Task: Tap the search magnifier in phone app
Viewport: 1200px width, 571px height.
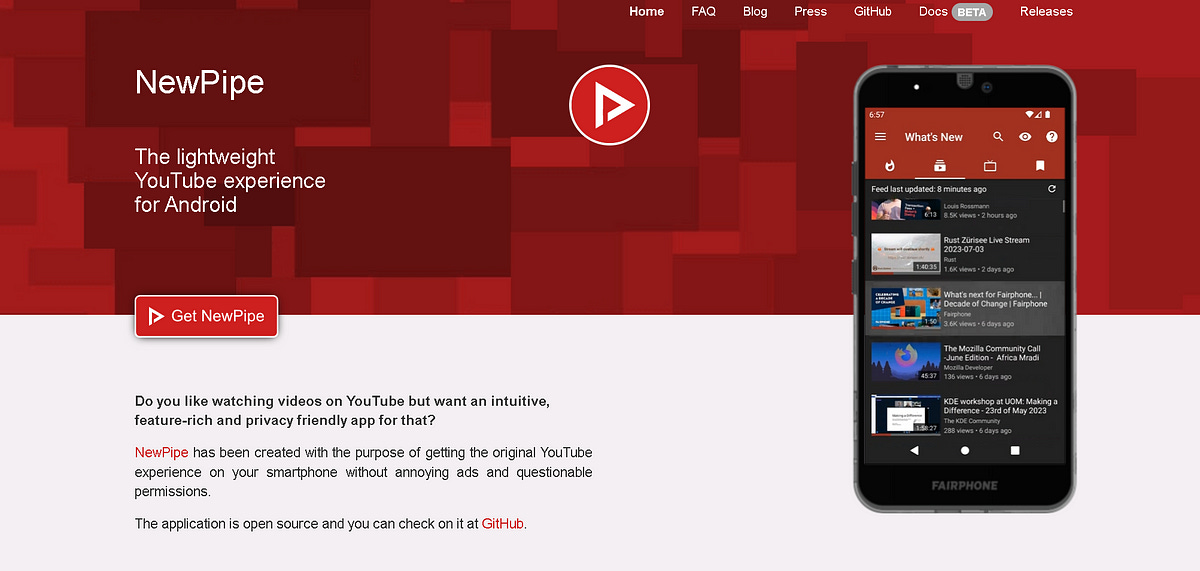Action: [998, 137]
